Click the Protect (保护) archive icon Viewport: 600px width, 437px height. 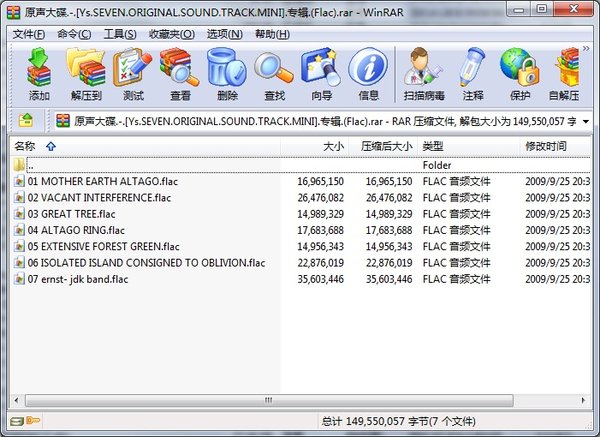tap(520, 74)
